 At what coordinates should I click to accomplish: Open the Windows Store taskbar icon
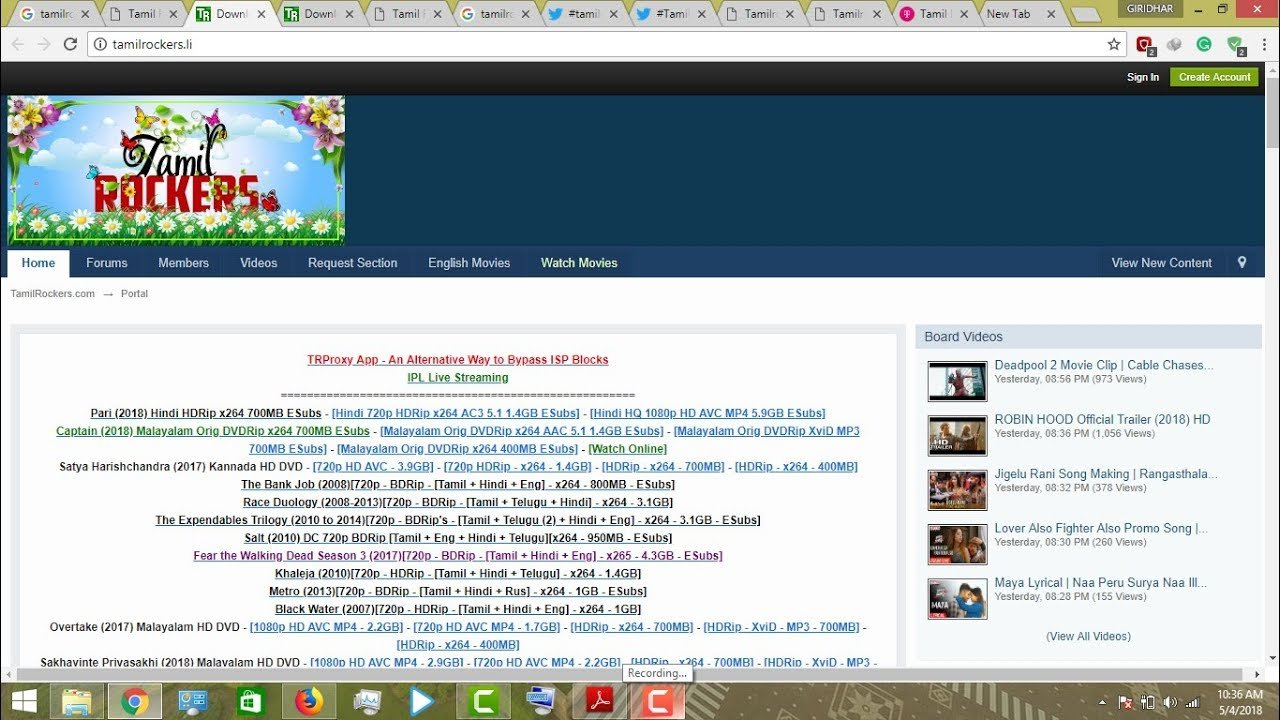pos(250,702)
